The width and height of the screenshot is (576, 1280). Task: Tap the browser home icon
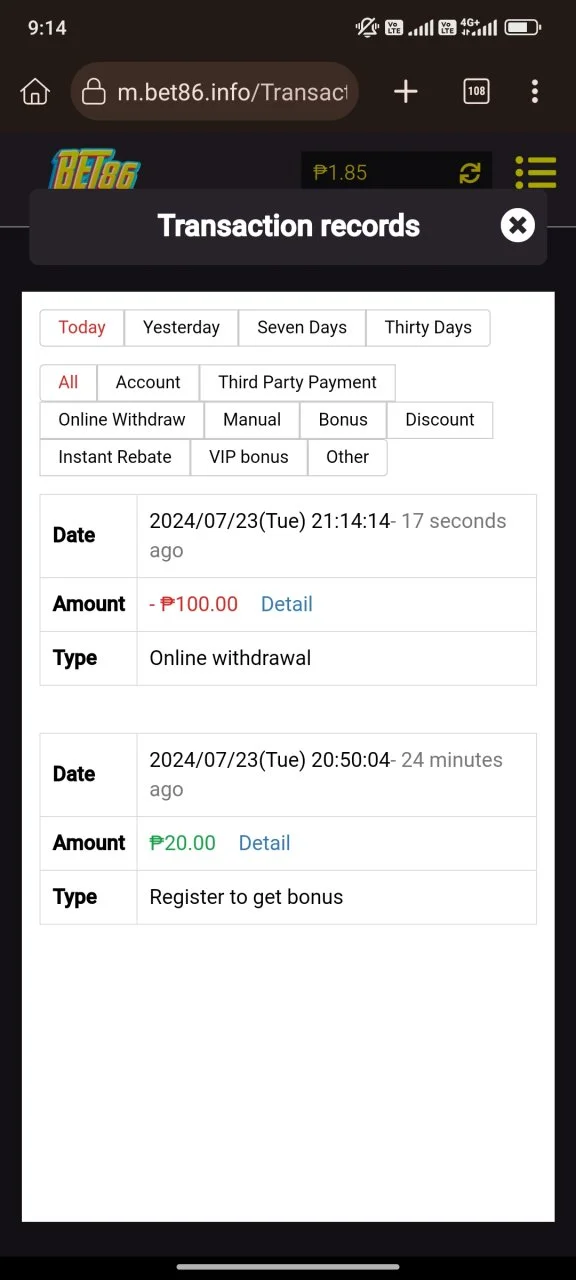click(x=35, y=92)
